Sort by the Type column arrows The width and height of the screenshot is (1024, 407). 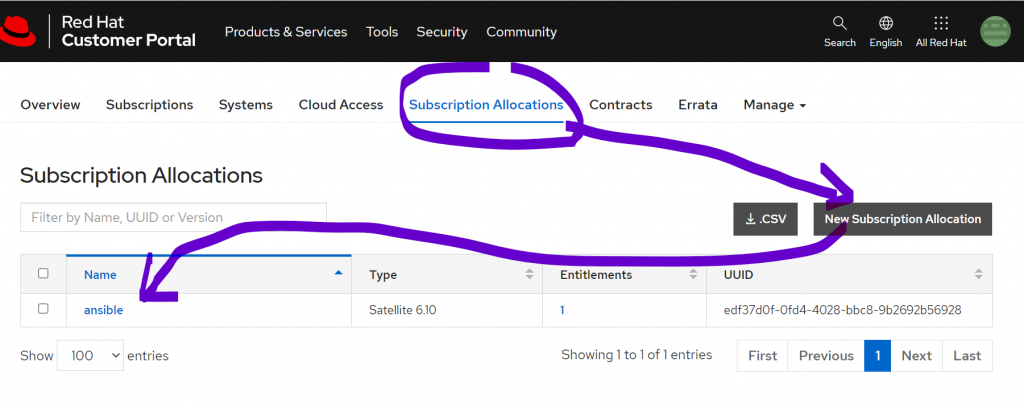(529, 274)
